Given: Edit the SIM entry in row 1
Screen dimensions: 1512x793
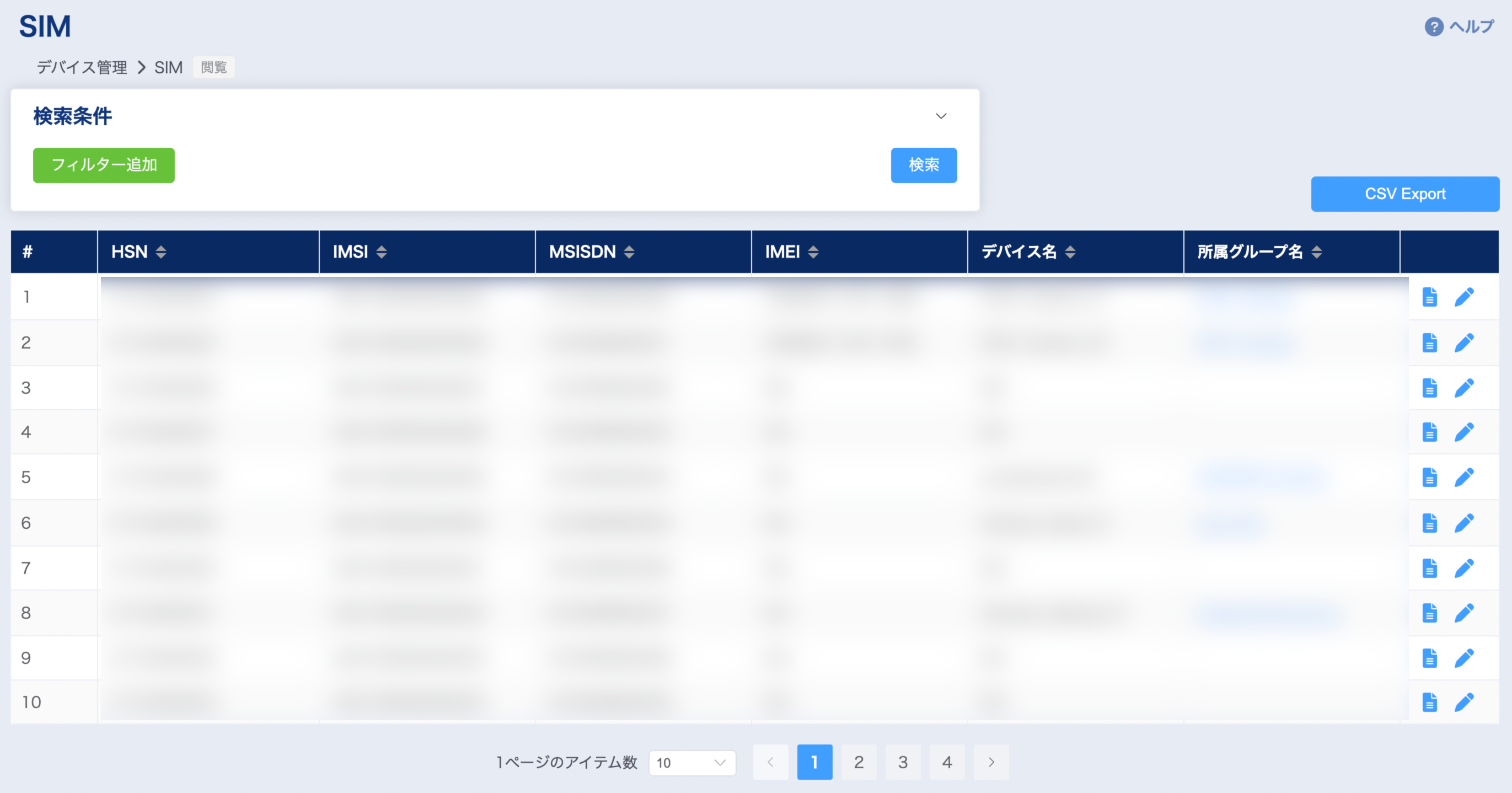Looking at the screenshot, I should pos(1465,297).
